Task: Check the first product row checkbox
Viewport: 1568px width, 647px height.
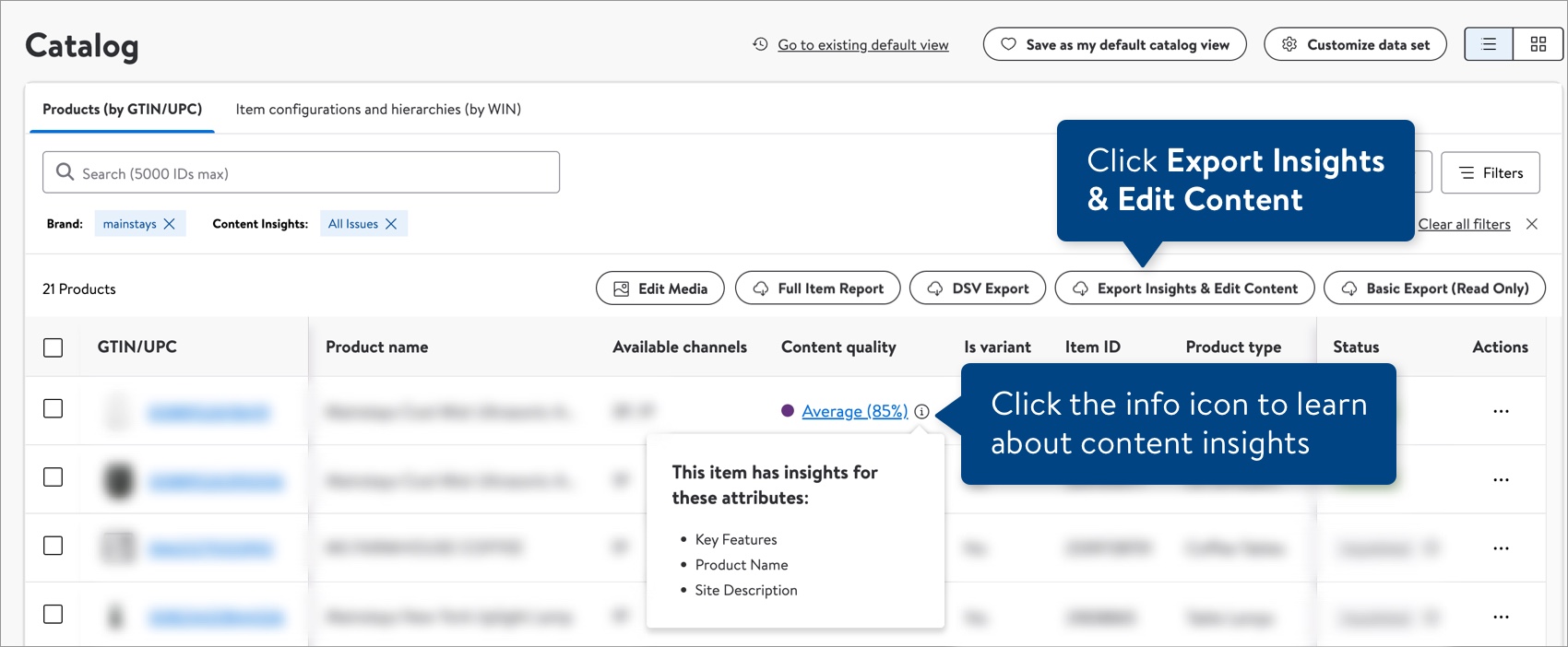Action: (x=53, y=408)
